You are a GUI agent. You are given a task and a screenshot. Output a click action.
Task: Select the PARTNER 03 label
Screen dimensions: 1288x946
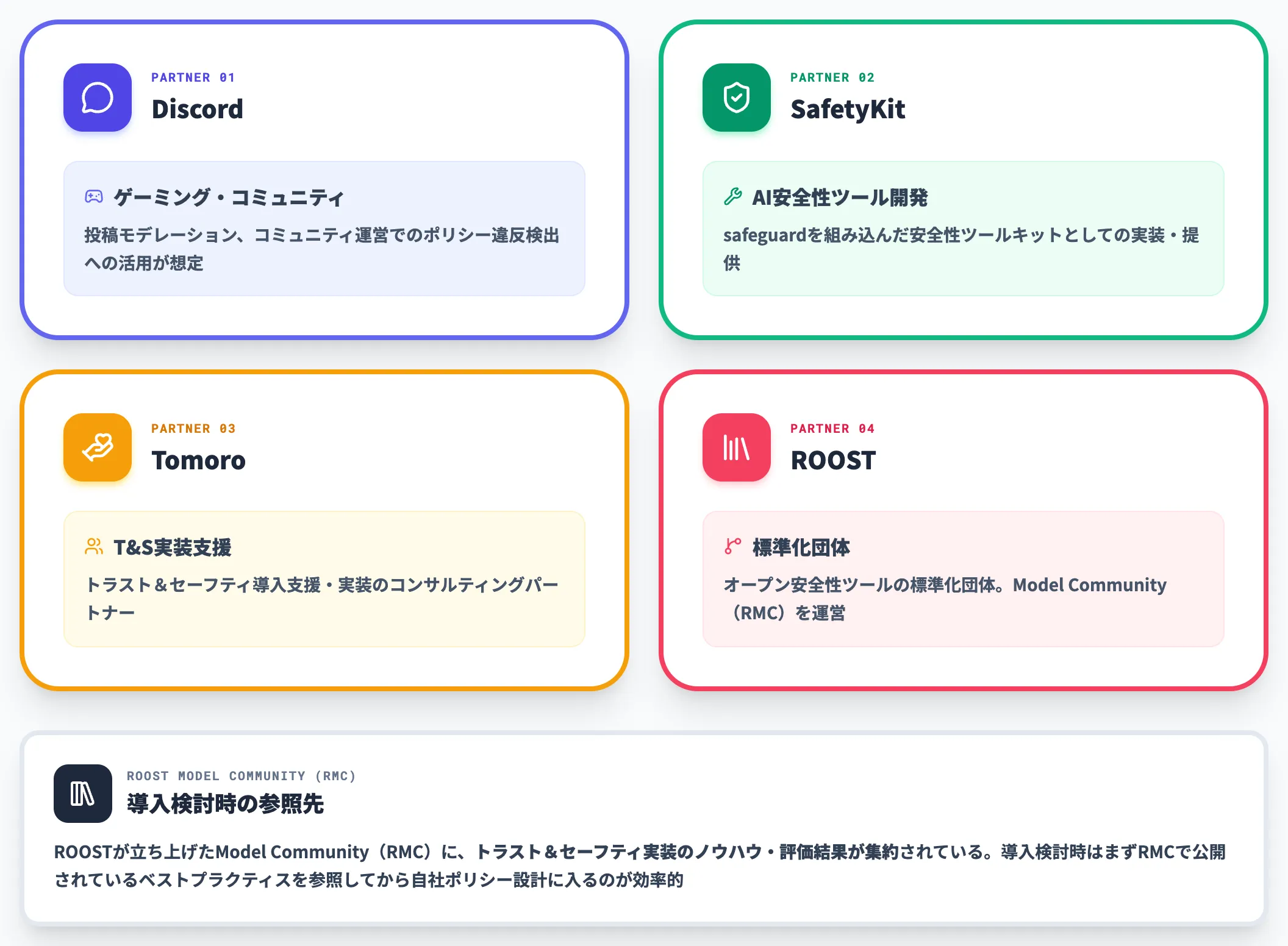193,429
